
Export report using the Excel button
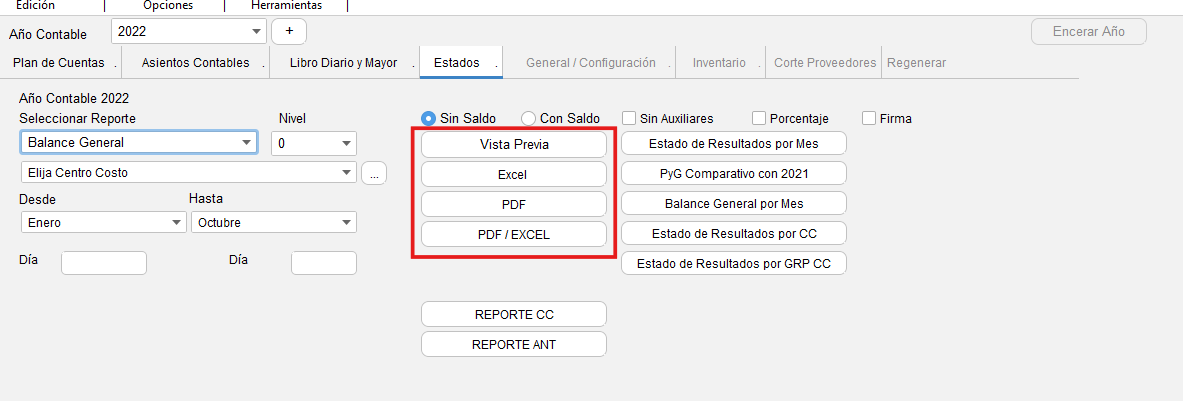514,174
